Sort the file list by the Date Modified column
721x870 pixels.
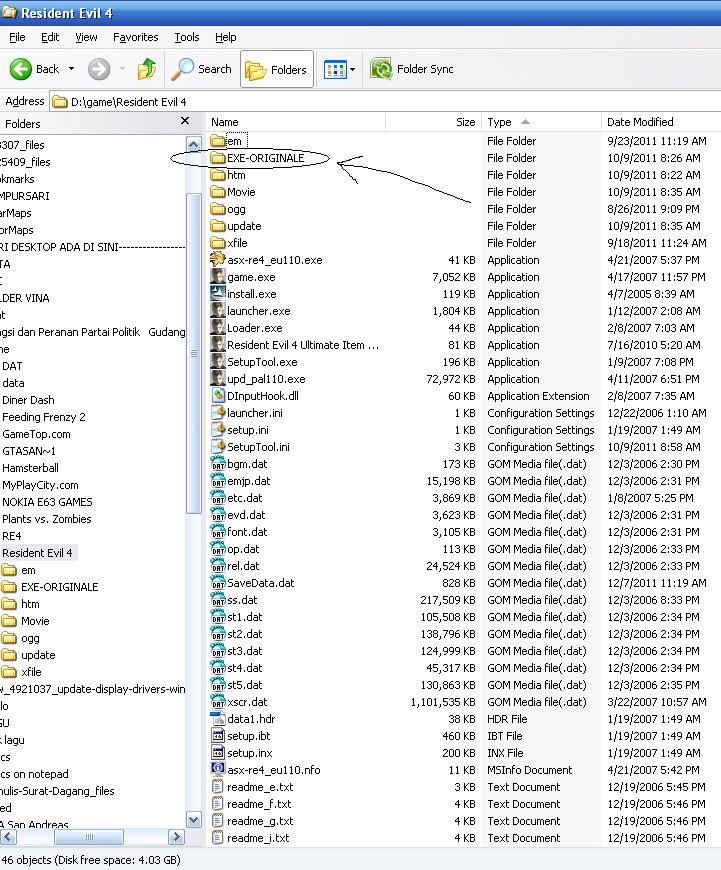(x=661, y=122)
